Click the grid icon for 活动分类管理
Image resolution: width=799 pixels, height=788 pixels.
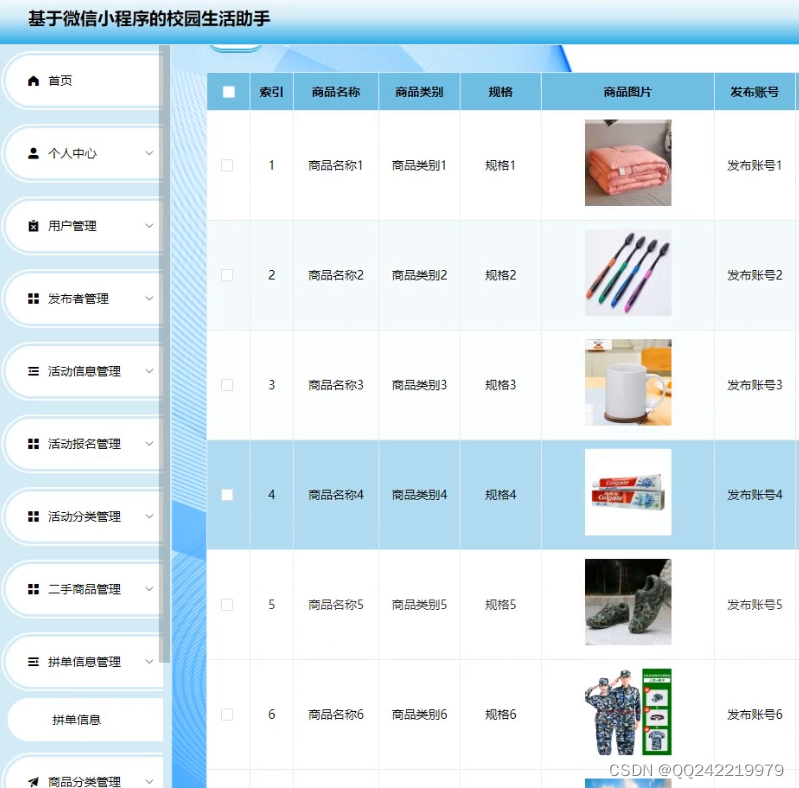point(33,516)
